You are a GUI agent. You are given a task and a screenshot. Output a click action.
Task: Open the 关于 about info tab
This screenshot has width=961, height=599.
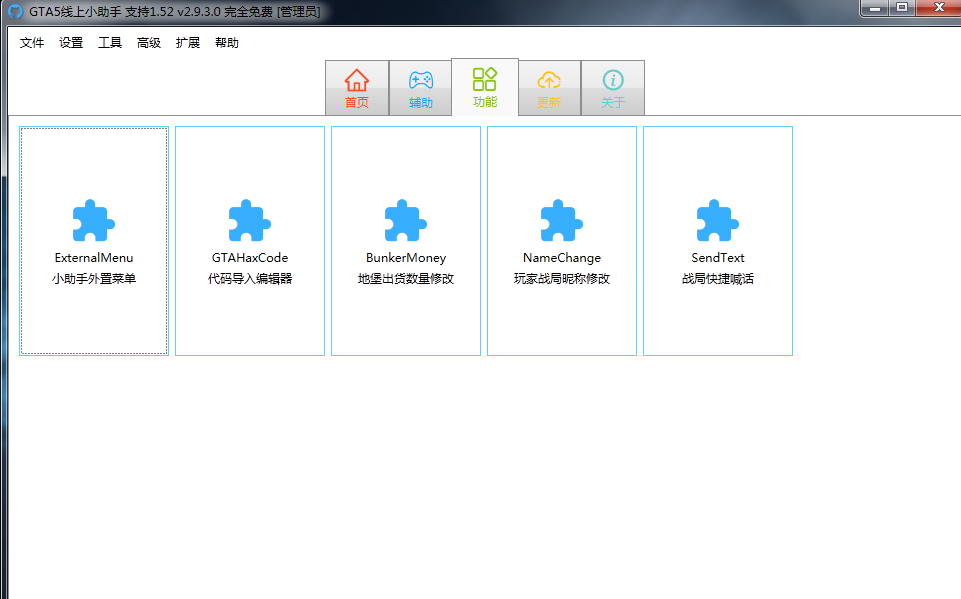613,88
